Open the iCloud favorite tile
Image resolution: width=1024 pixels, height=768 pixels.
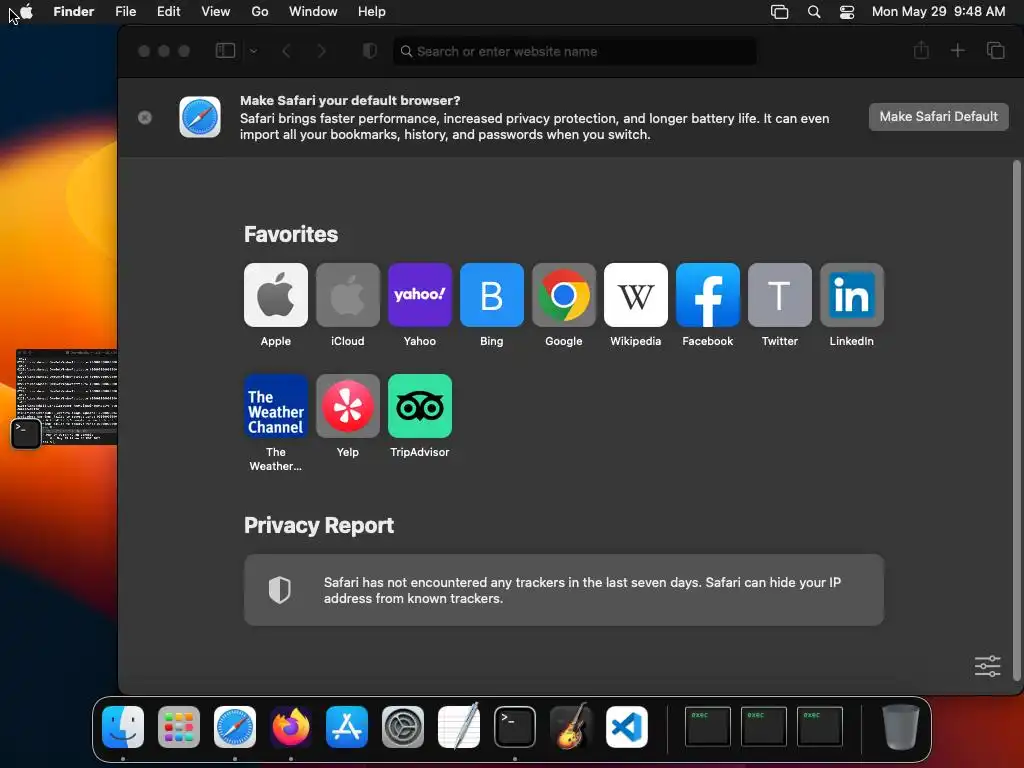(347, 295)
